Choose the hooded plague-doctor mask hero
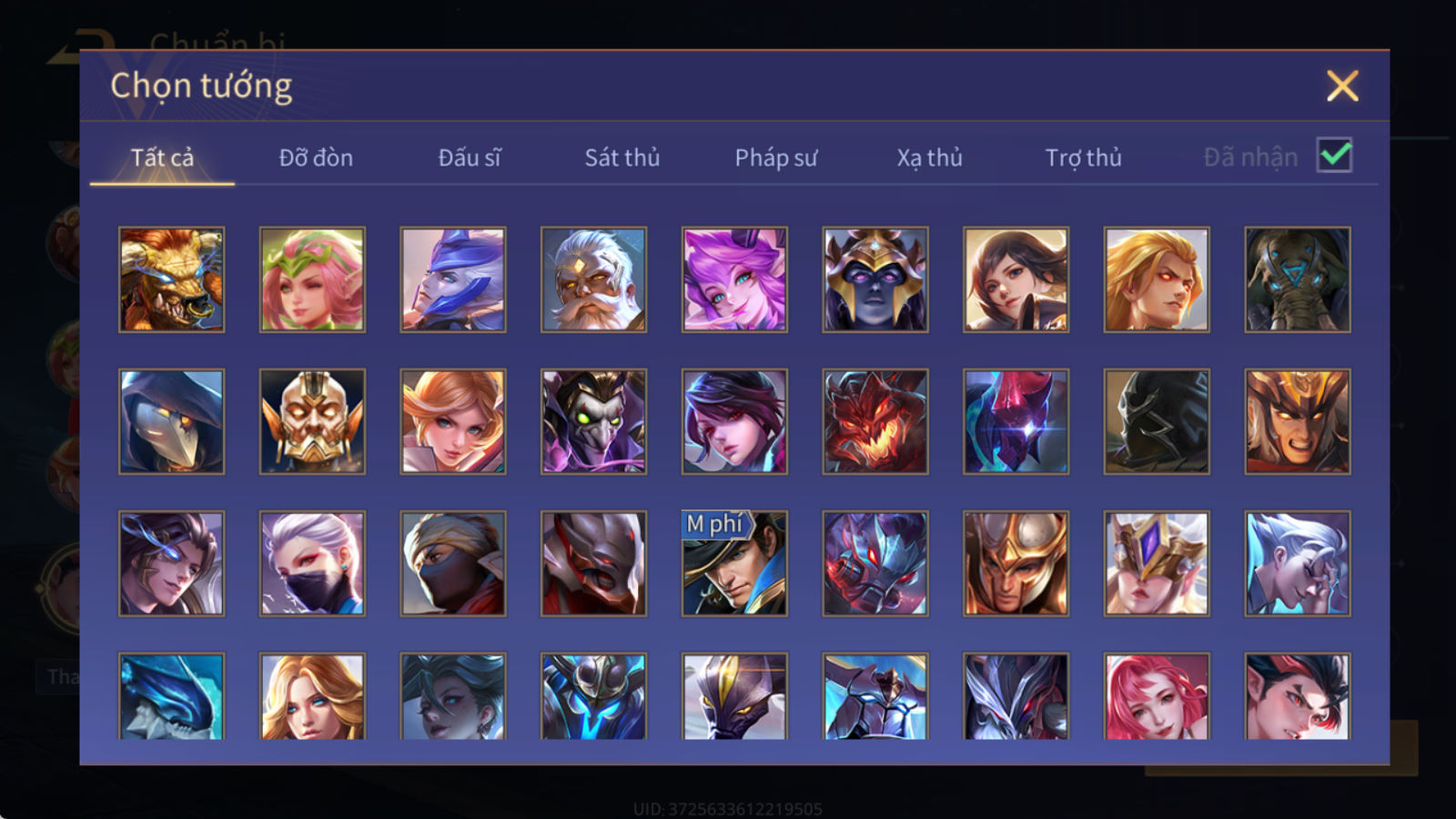This screenshot has width=1456, height=819. coord(171,421)
